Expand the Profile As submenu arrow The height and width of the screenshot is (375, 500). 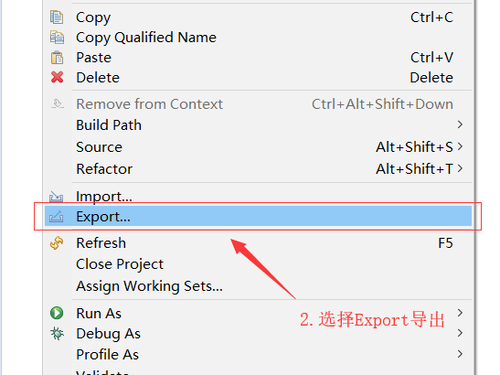460,354
